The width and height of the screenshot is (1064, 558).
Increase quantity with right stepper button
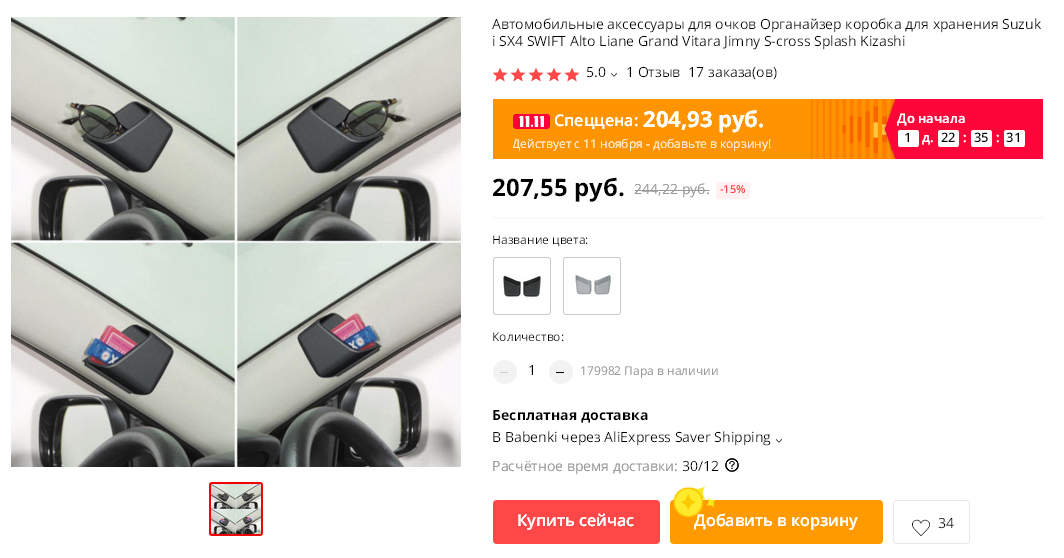560,371
